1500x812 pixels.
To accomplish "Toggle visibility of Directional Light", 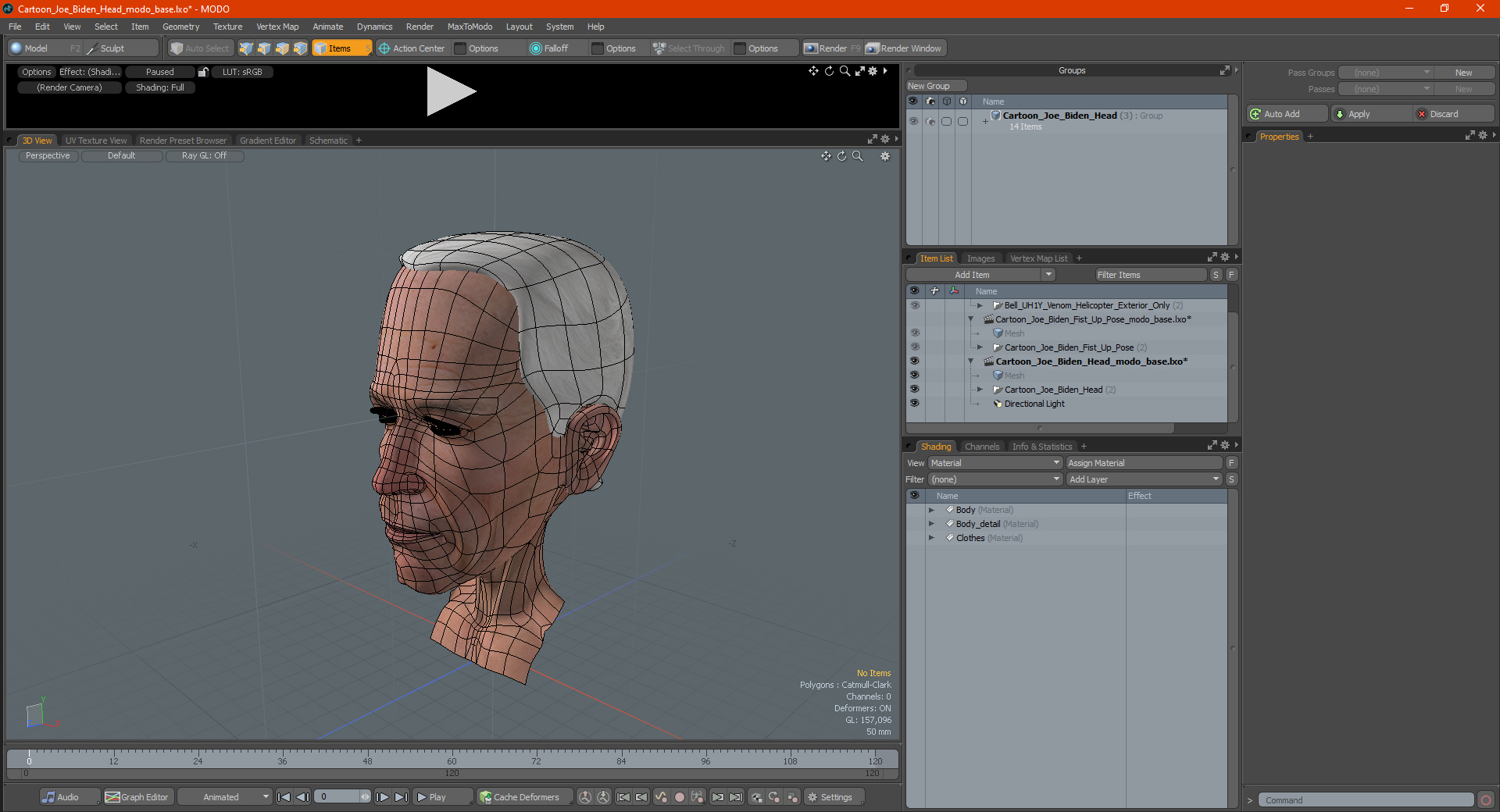I will 914,404.
